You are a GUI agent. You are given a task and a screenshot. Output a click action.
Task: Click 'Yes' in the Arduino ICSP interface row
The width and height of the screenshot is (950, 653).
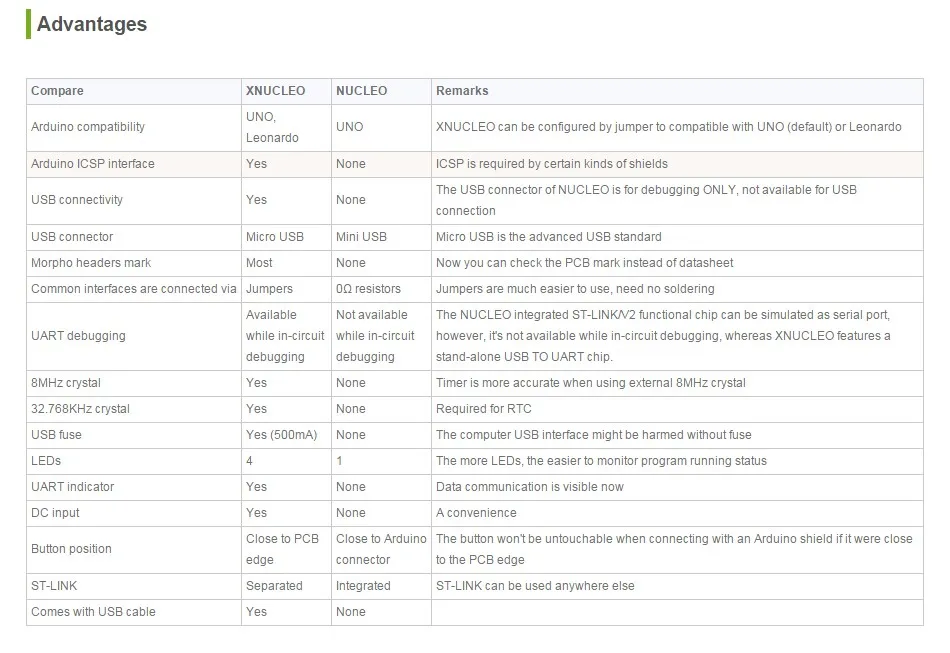pyautogui.click(x=256, y=164)
